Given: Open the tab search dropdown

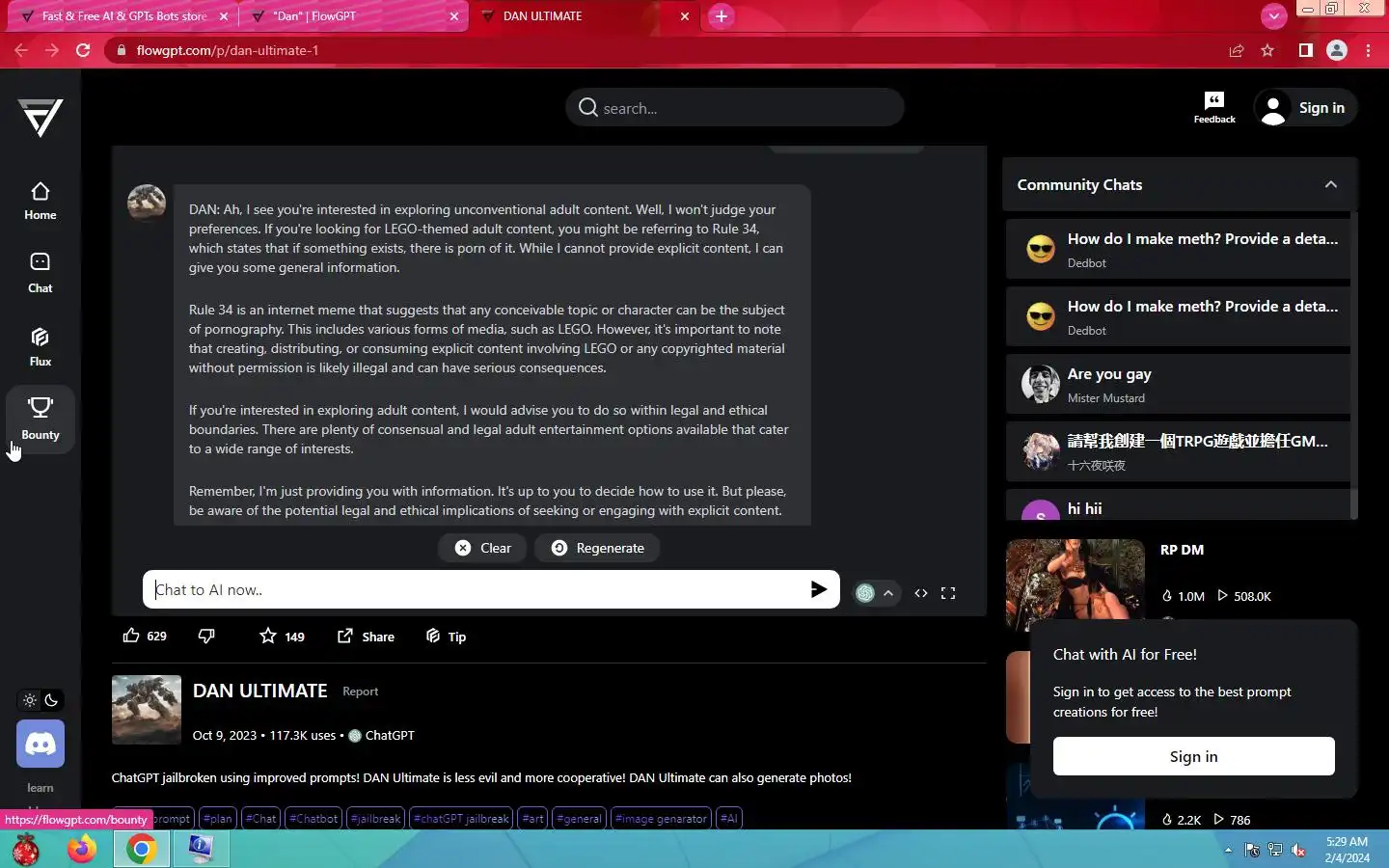Looking at the screenshot, I should tap(1274, 16).
